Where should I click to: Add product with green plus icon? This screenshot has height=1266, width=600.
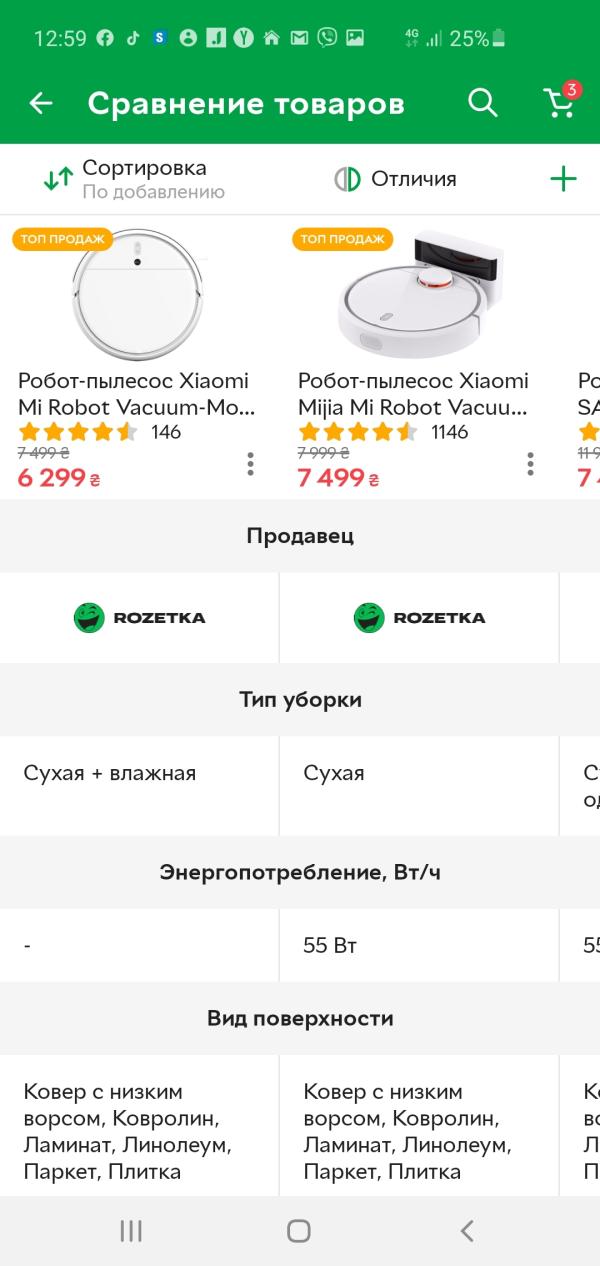[x=564, y=179]
